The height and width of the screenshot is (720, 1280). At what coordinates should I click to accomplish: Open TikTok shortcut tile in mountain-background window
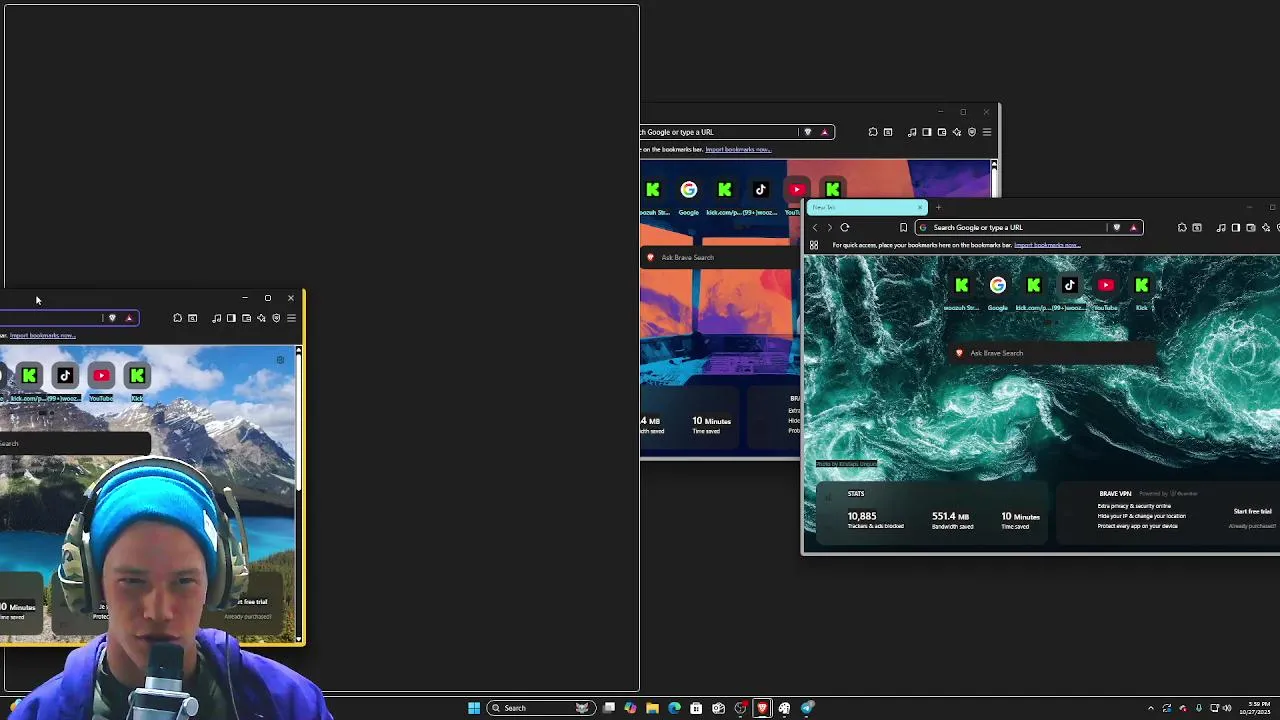tap(65, 376)
